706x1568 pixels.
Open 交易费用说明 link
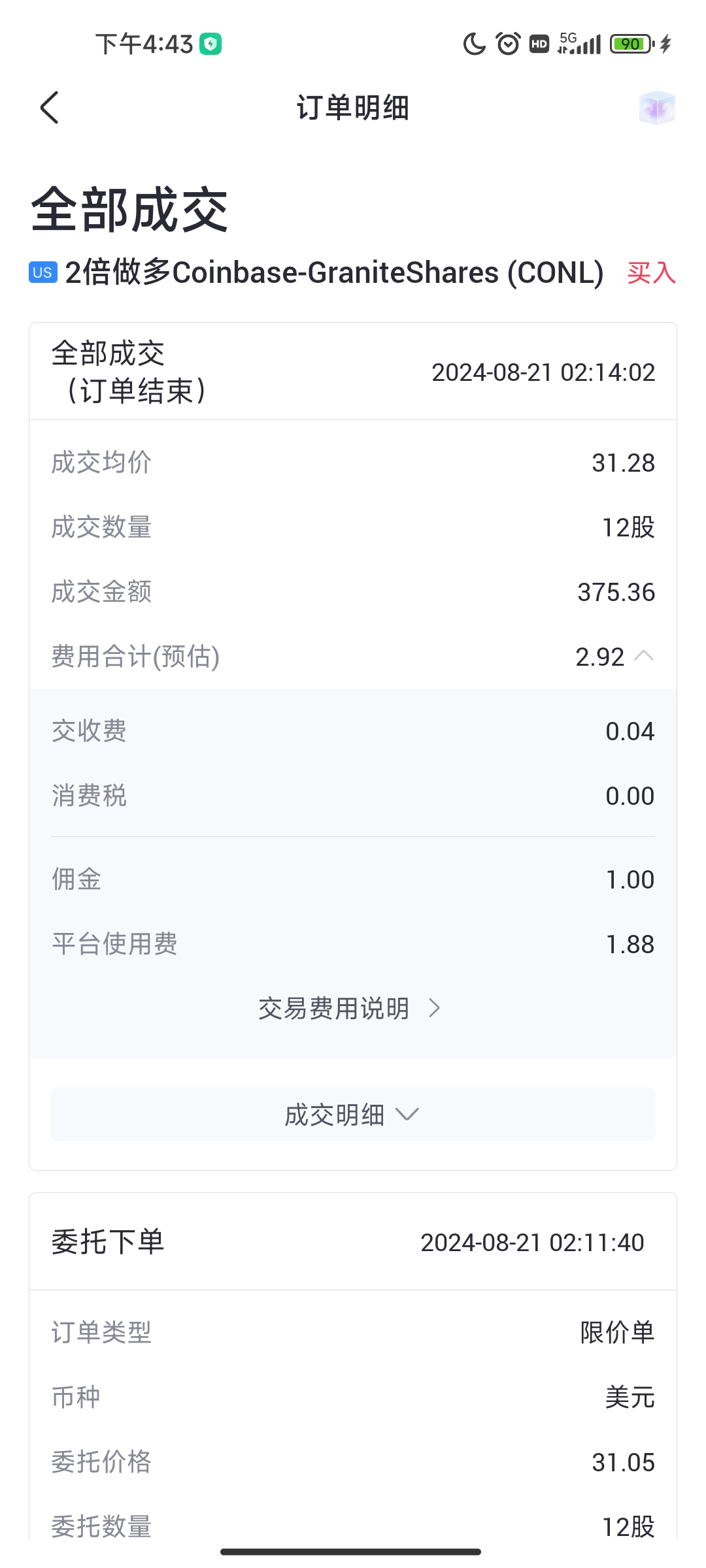tap(350, 1009)
